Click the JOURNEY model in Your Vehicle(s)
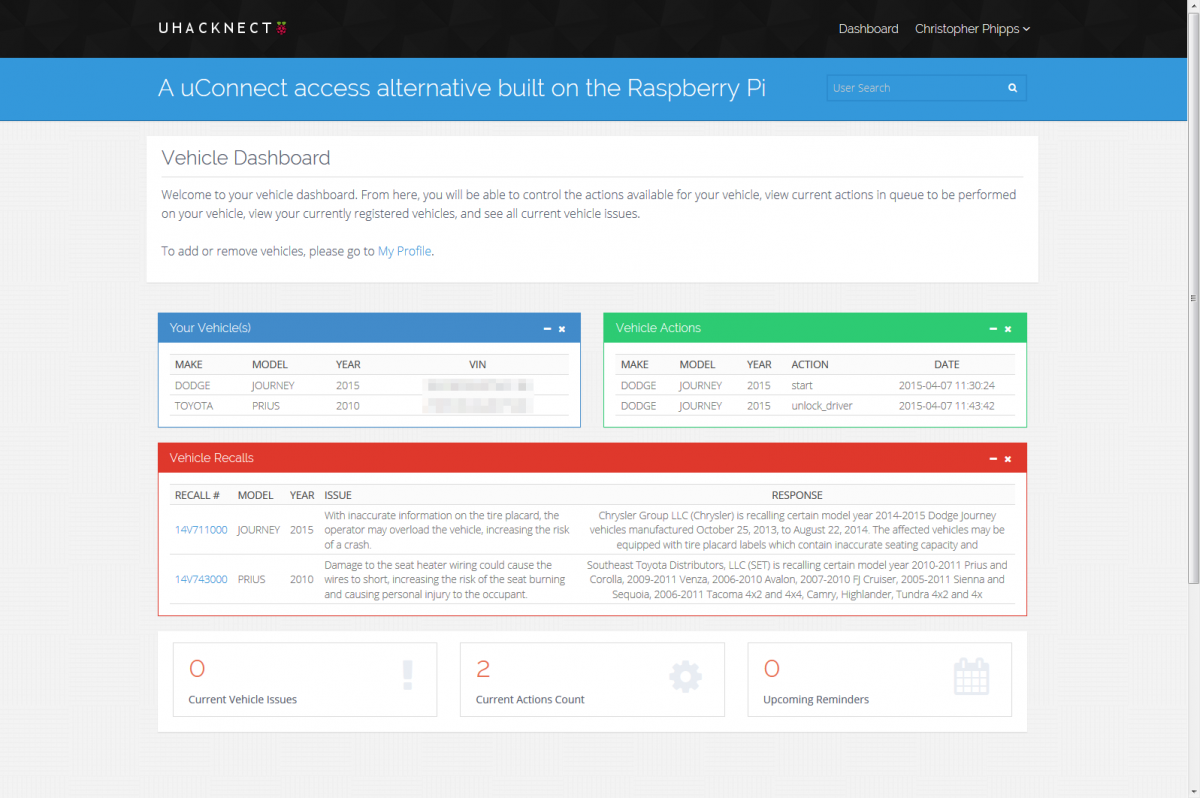 click(273, 385)
